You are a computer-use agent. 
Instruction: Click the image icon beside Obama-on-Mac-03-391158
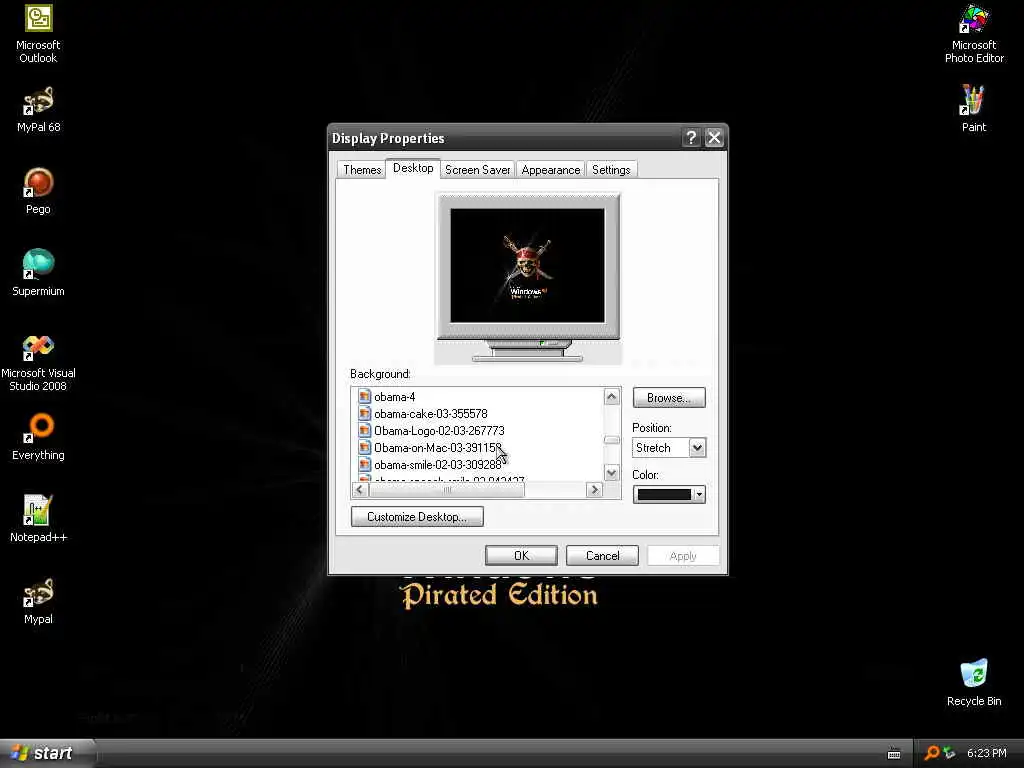(364, 447)
